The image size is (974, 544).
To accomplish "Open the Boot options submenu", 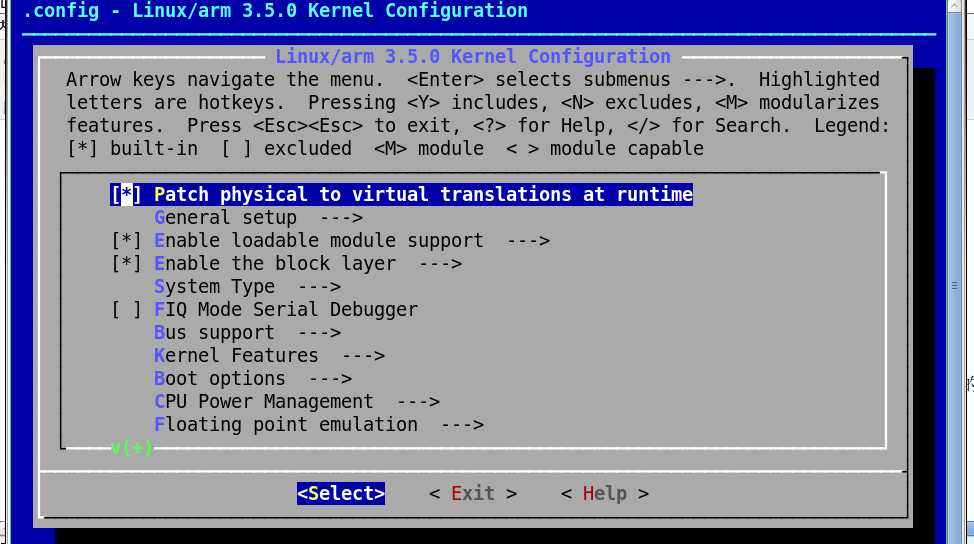I will point(253,378).
